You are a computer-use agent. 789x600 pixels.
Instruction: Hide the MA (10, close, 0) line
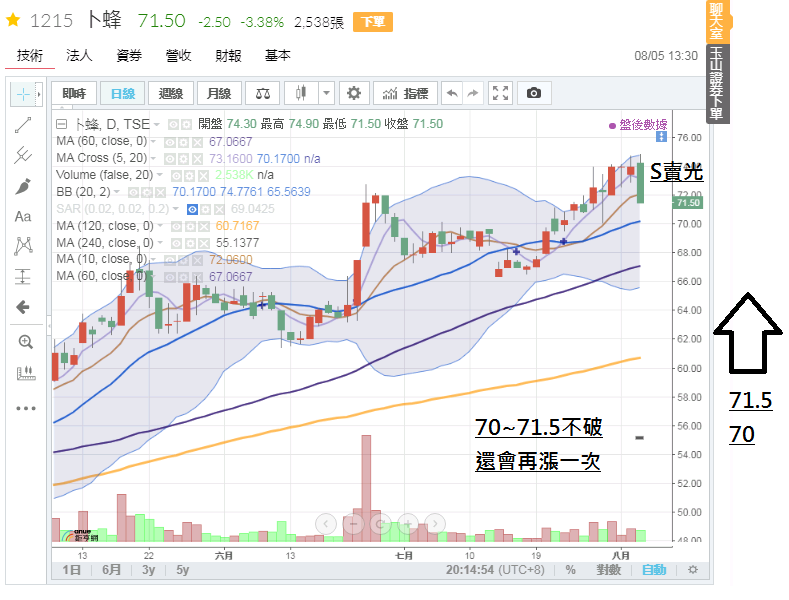pyautogui.click(x=170, y=260)
